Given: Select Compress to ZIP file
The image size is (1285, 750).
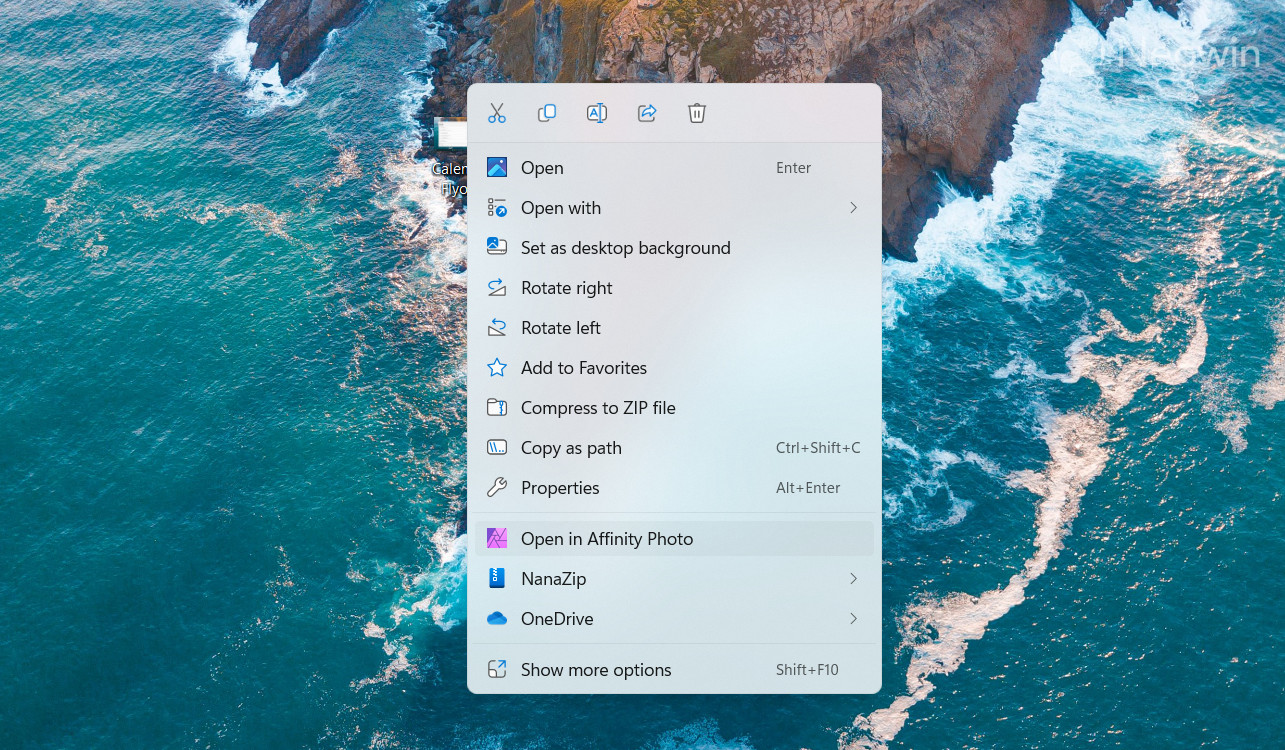Looking at the screenshot, I should pos(674,408).
